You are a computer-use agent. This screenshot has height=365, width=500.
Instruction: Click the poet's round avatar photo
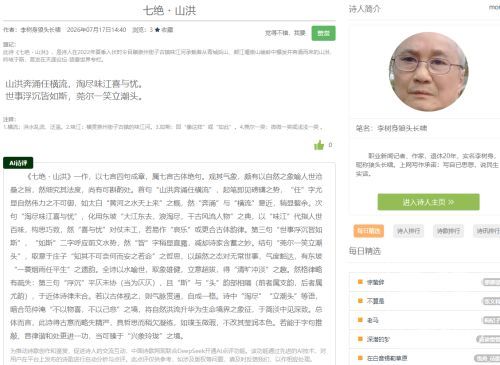[x=428, y=71]
